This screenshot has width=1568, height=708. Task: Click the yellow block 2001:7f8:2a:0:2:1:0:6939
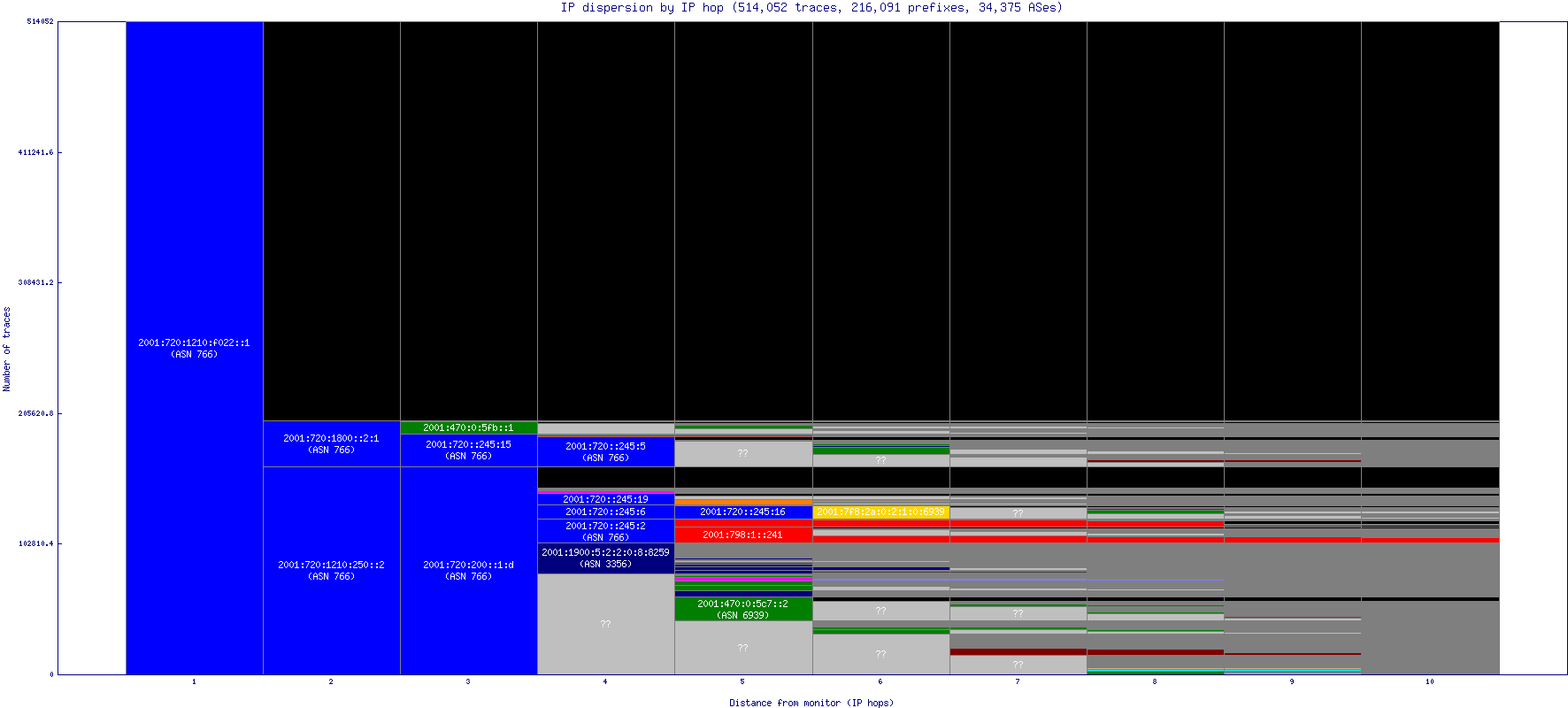pos(880,512)
